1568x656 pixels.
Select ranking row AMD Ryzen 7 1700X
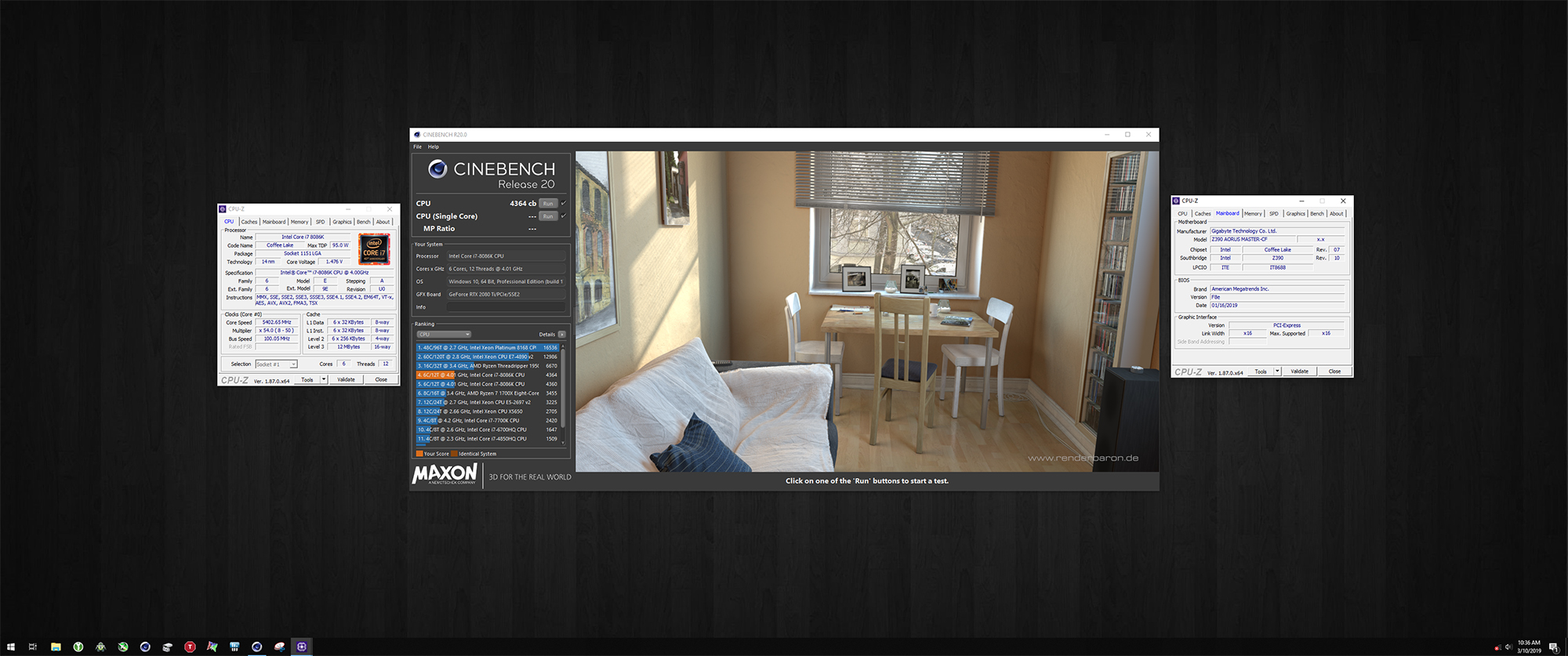point(488,393)
